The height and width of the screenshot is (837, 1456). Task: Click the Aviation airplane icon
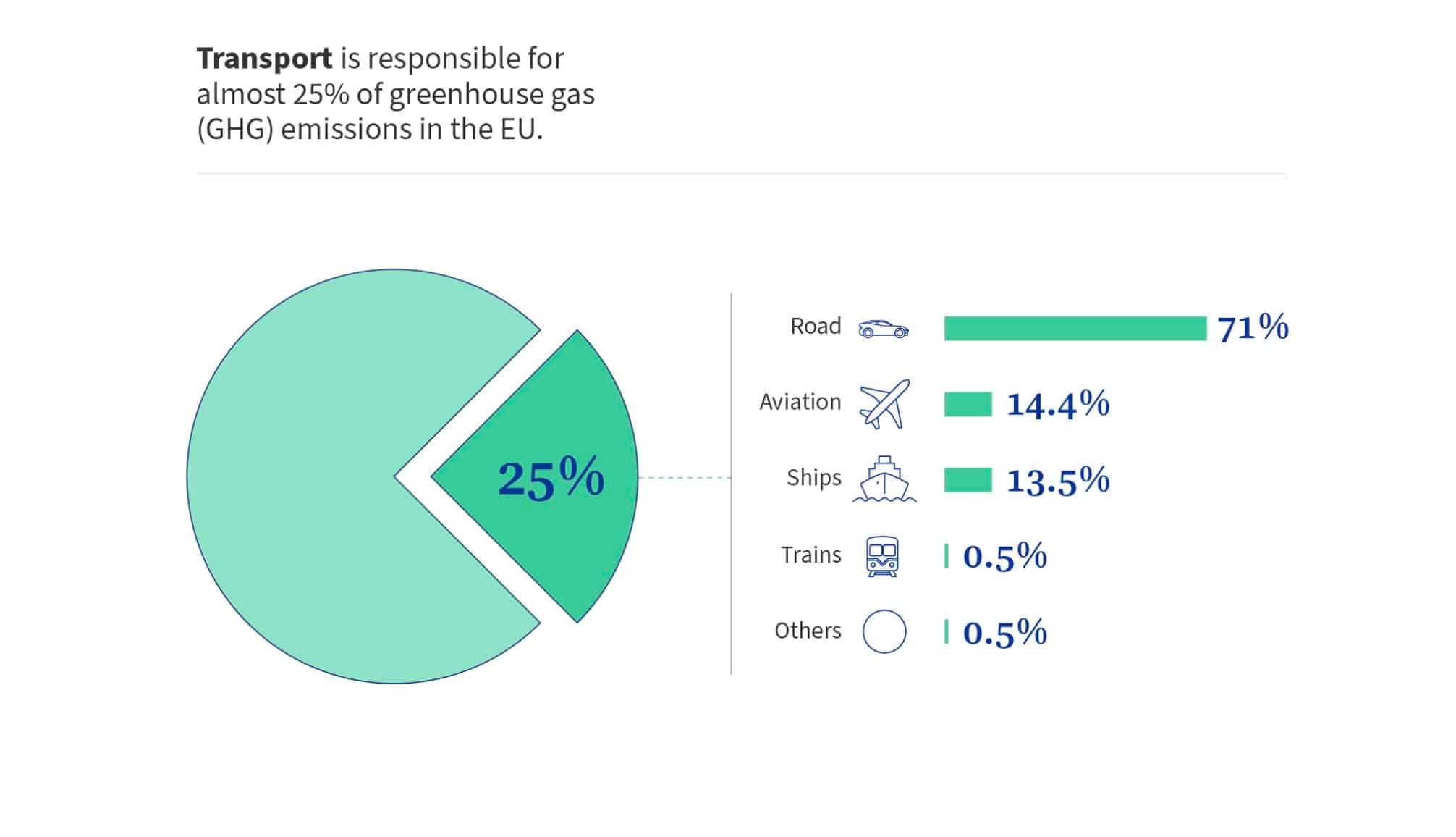(884, 404)
